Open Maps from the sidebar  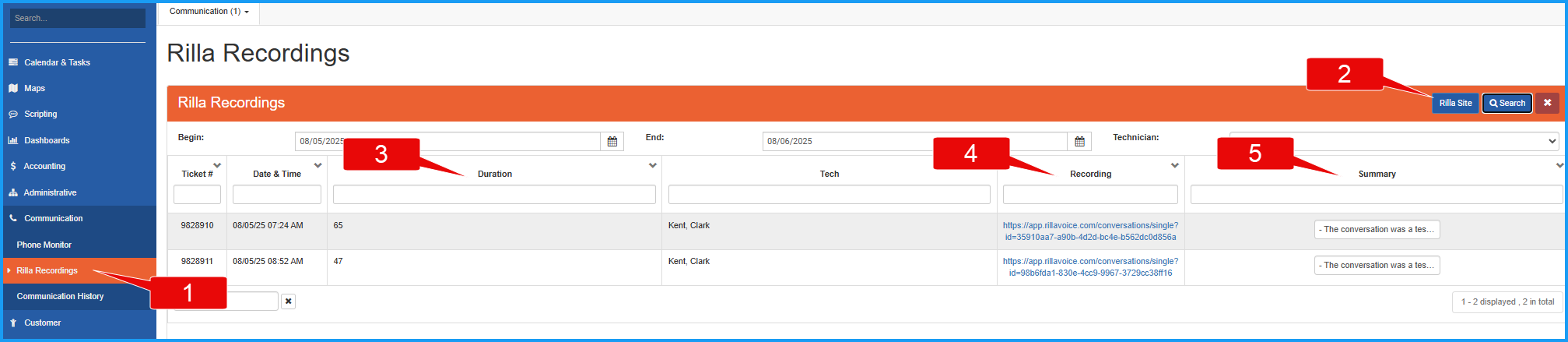click(34, 88)
